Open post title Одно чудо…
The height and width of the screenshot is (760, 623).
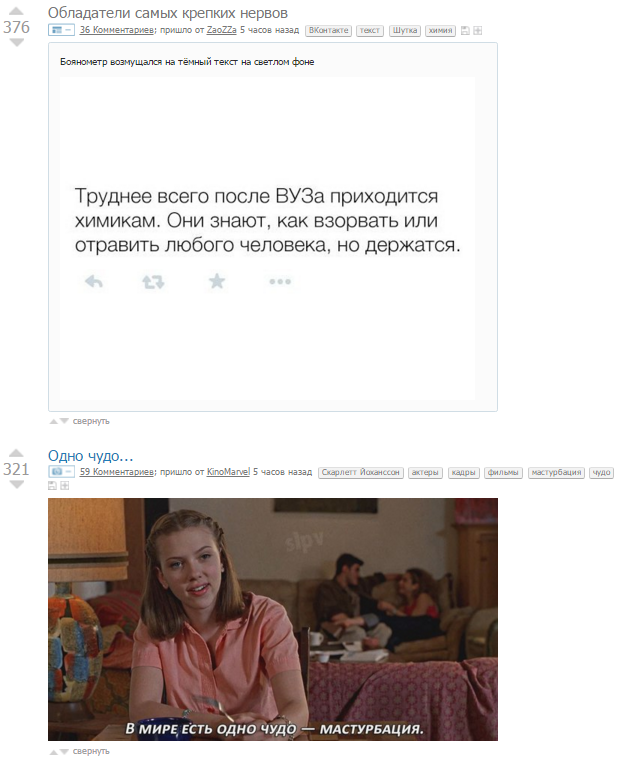[x=91, y=456]
